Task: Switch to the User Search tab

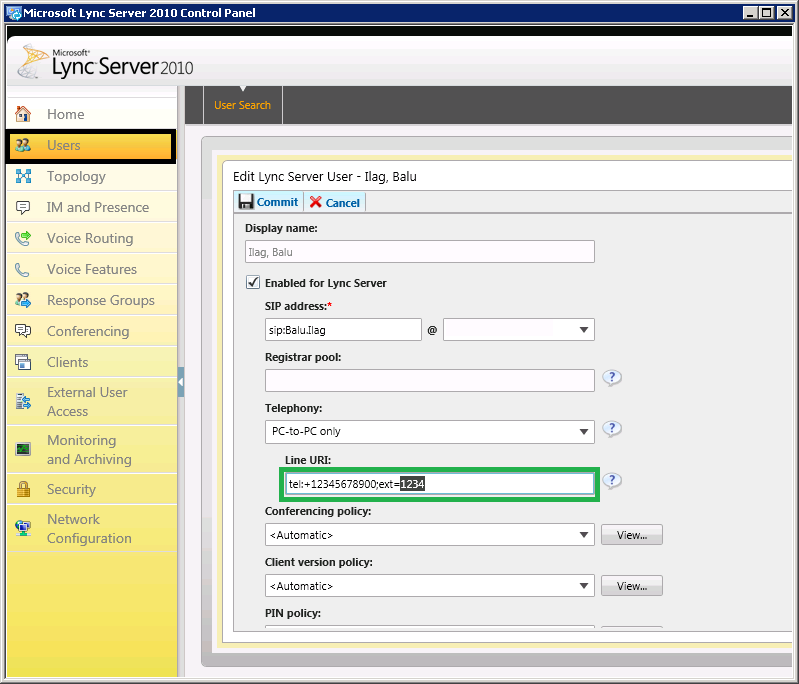Action: 243,105
